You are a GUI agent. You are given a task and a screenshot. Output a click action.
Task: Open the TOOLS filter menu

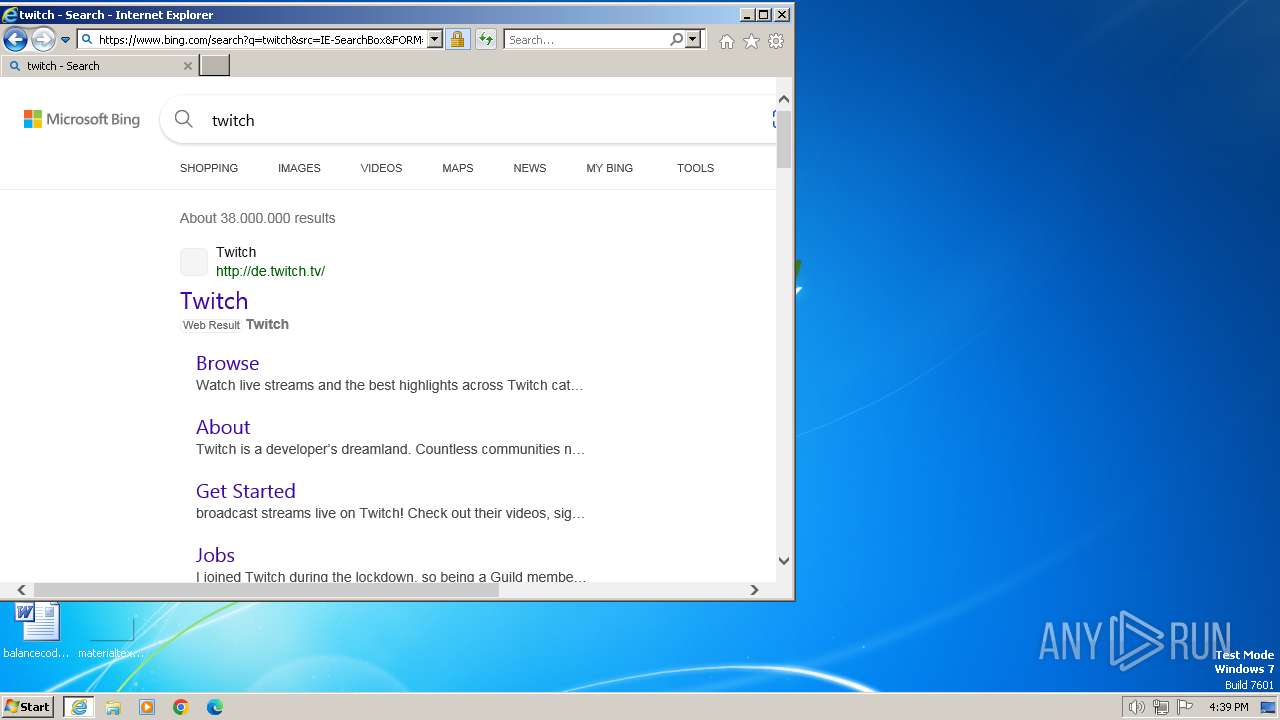[x=695, y=168]
